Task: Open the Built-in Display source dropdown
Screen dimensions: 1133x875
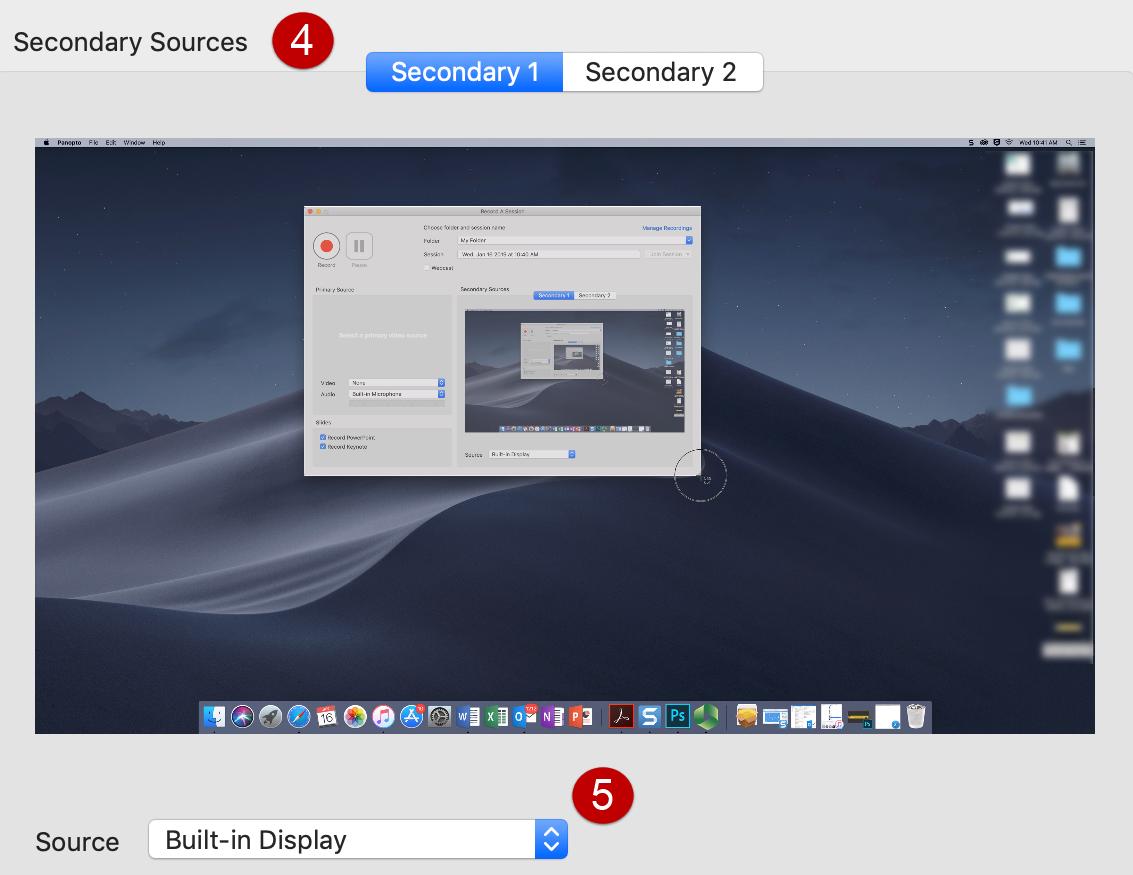Action: coord(358,840)
